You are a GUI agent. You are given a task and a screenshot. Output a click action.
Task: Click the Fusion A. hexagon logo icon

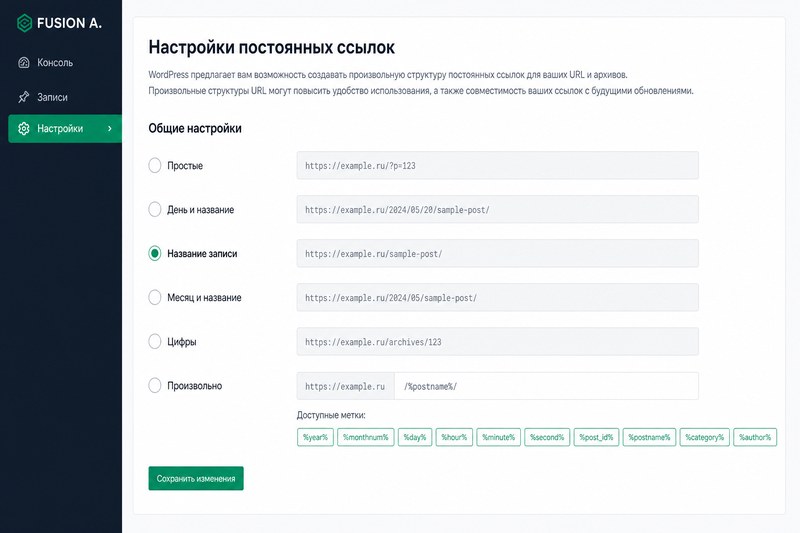pyautogui.click(x=24, y=23)
